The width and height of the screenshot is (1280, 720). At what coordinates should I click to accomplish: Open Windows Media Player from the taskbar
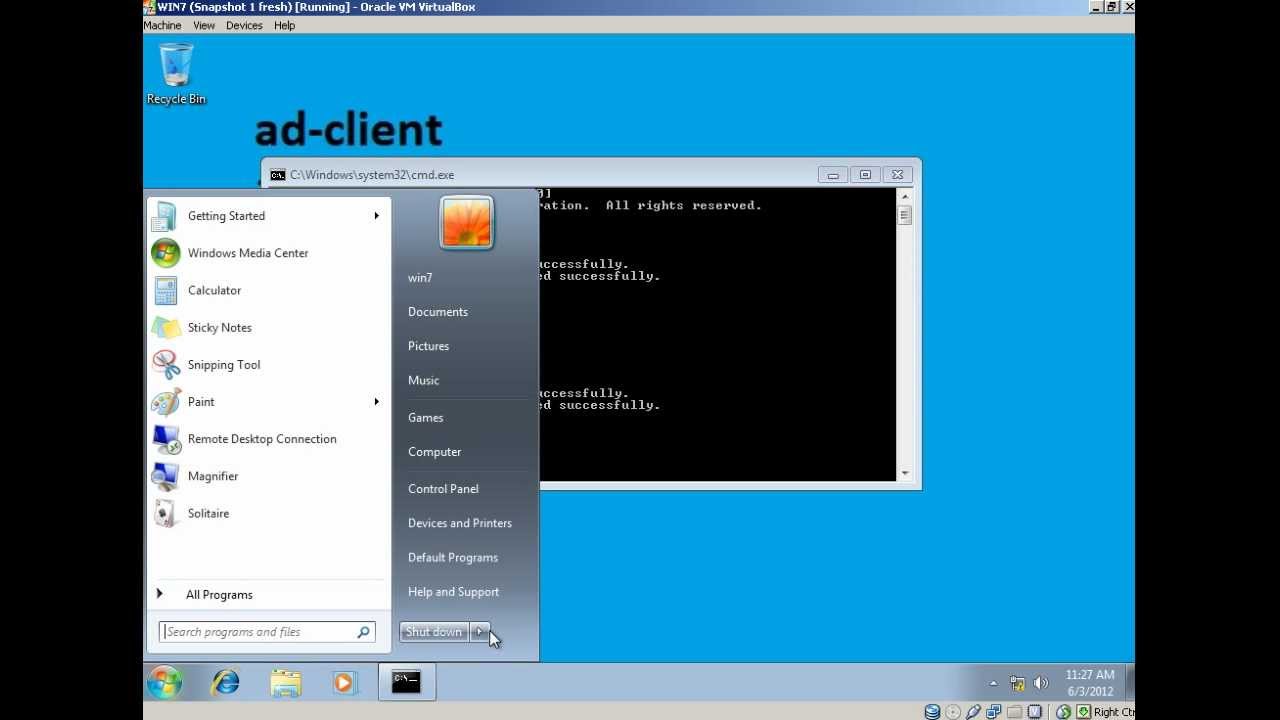click(344, 682)
